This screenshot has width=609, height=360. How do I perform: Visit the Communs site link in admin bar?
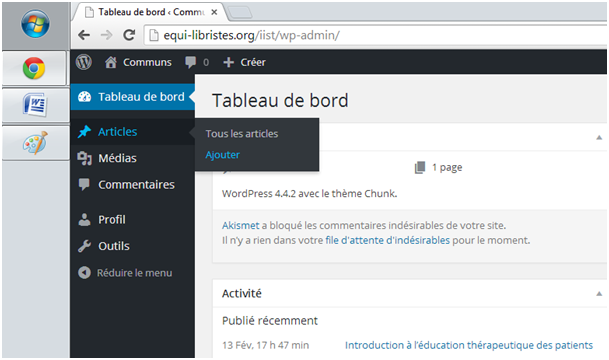coord(147,63)
